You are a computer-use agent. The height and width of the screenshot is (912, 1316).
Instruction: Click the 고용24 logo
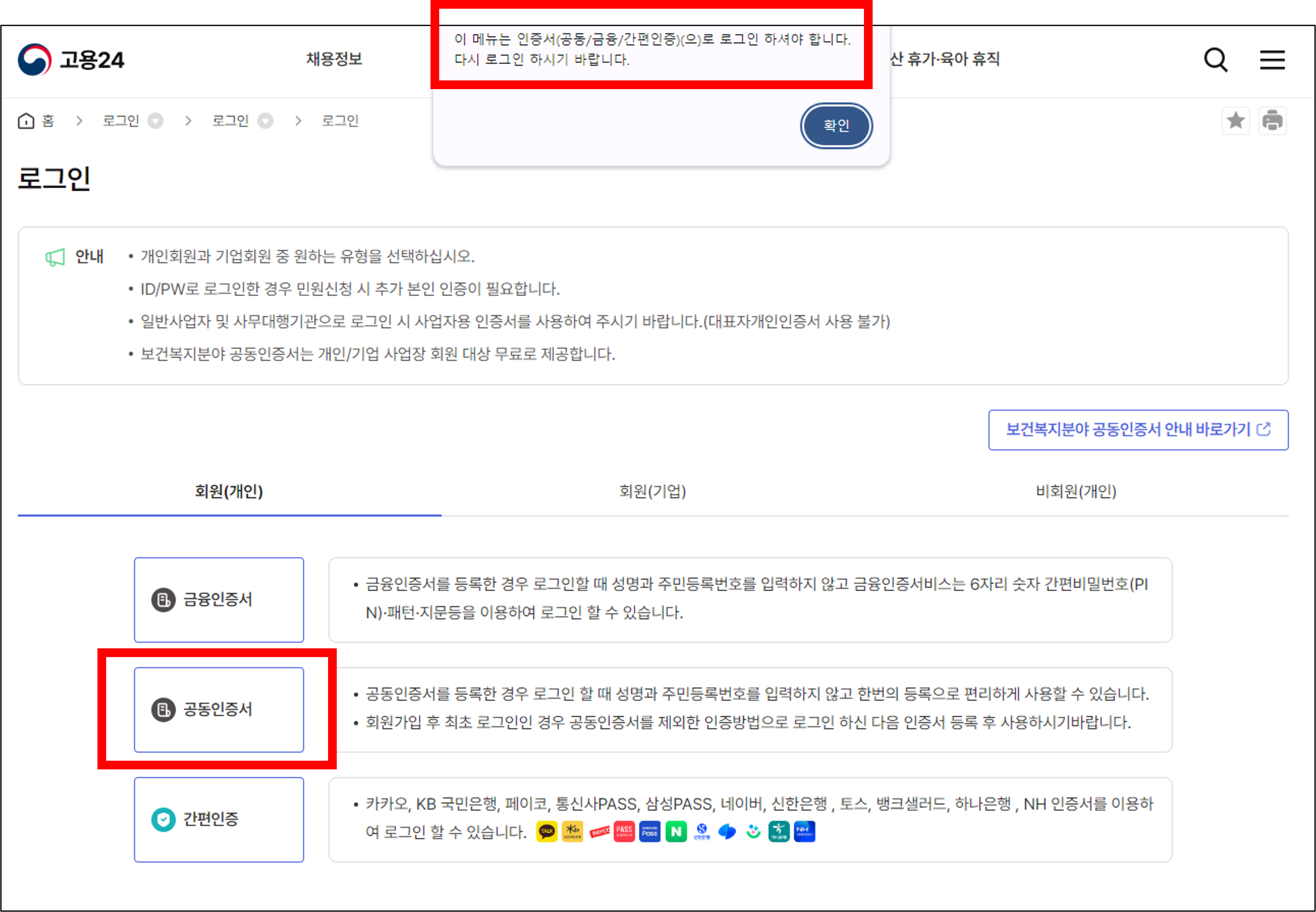pos(71,60)
